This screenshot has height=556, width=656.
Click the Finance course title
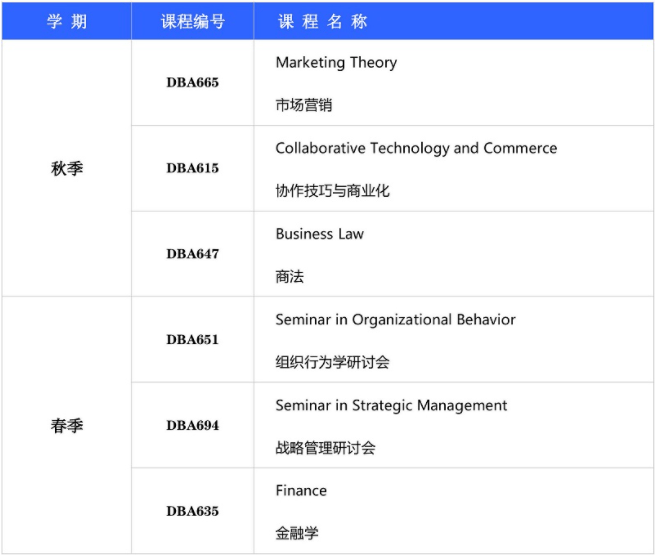[301, 490]
